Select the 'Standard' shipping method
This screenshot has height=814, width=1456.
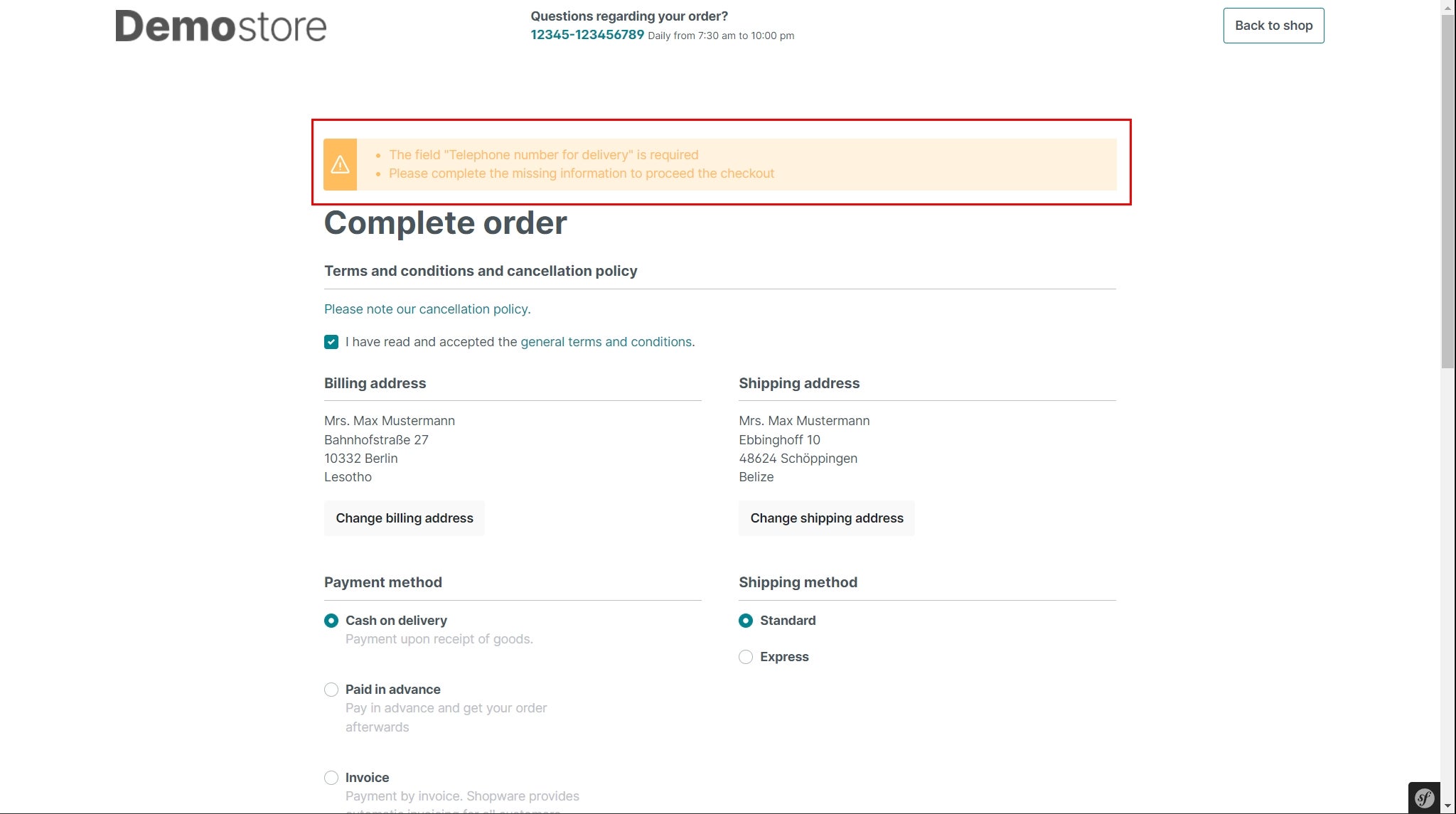746,620
